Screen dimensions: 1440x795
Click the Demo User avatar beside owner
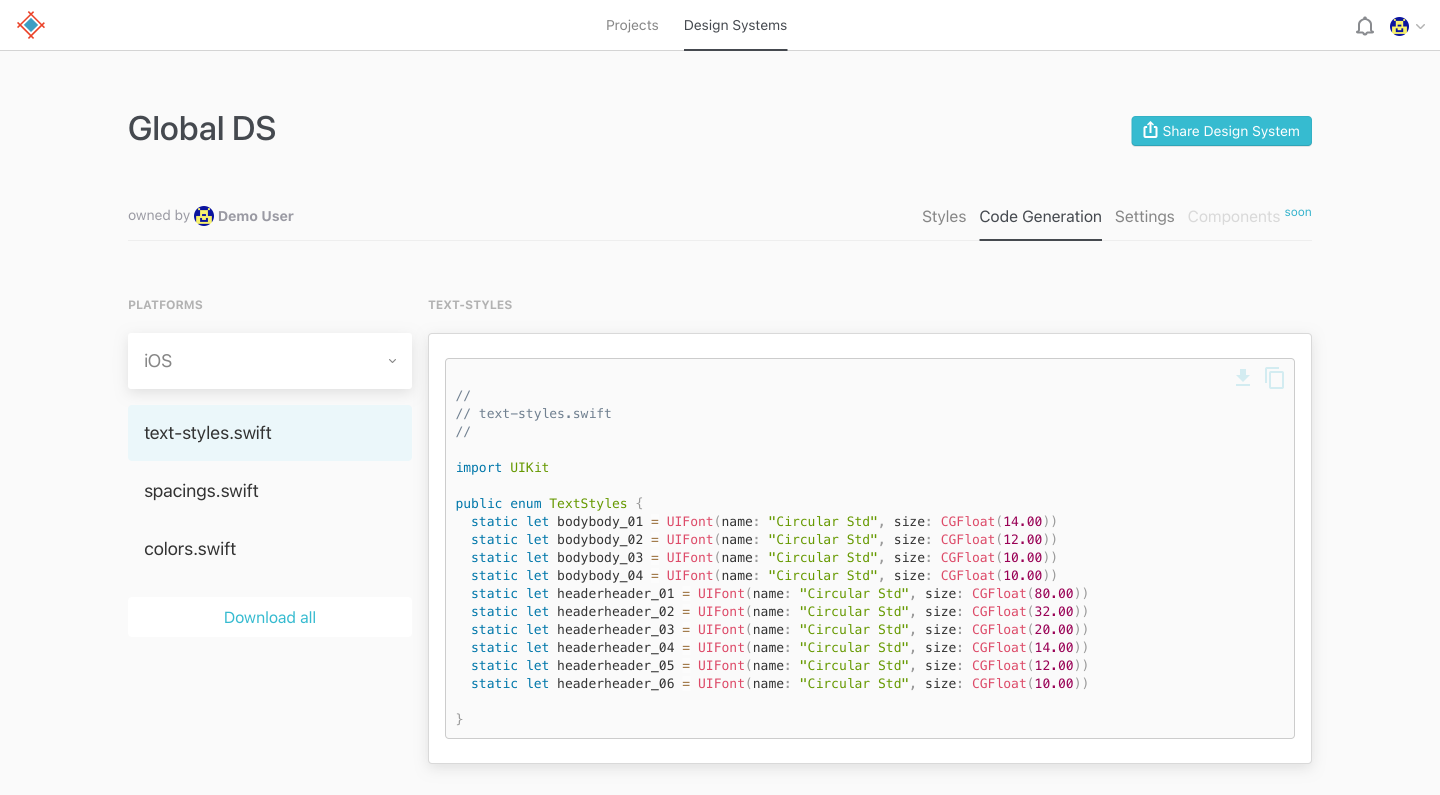(204, 216)
